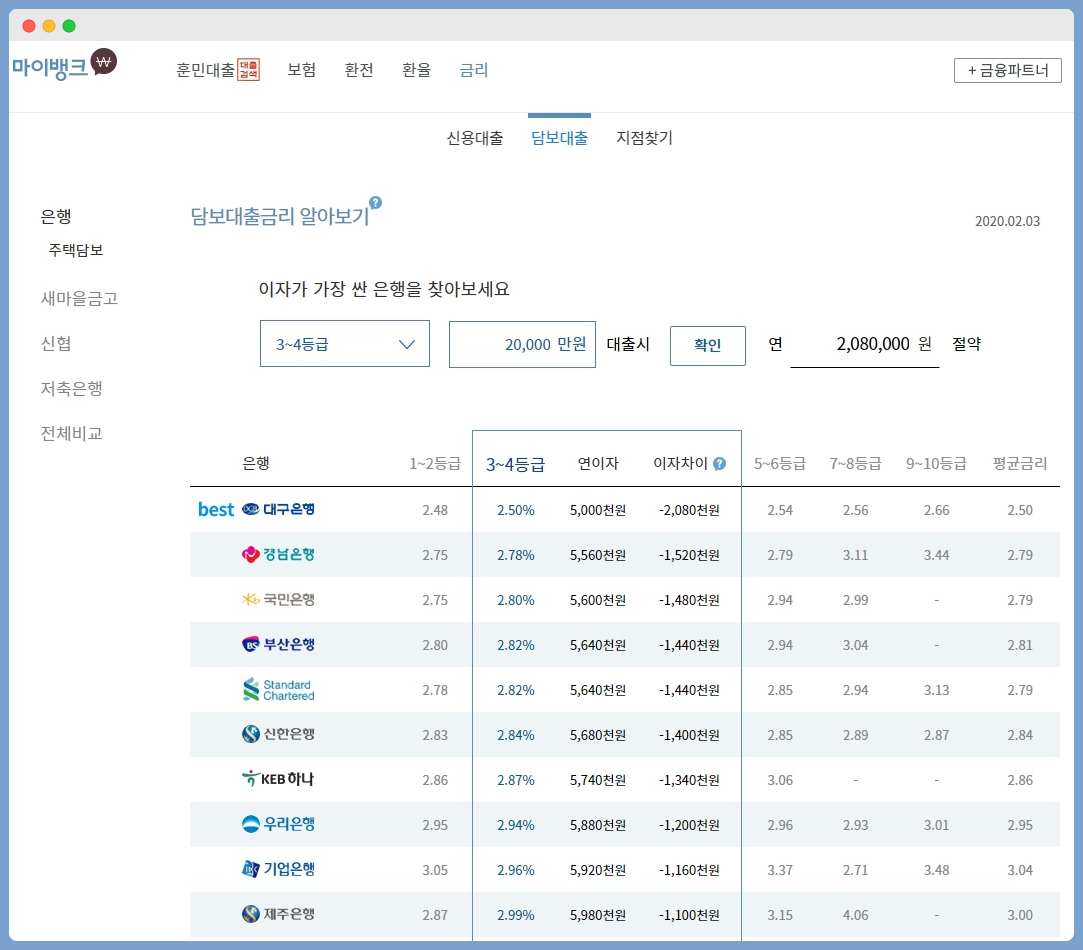
Task: Switch to the 담보대출 tab
Action: click(x=559, y=138)
